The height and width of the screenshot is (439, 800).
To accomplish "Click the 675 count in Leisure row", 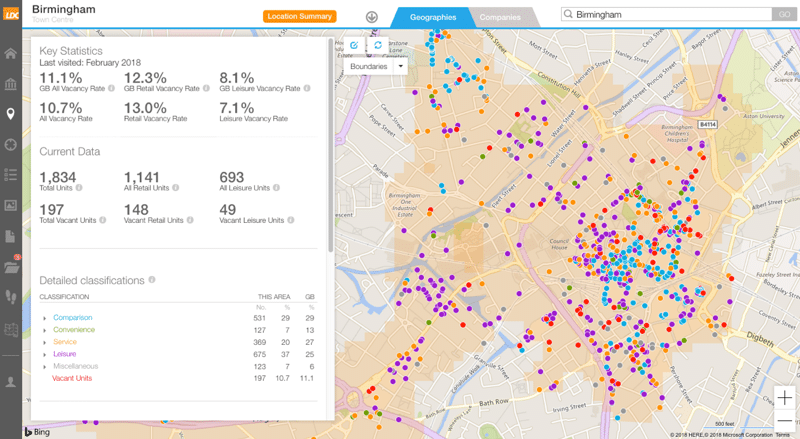I will [x=260, y=354].
